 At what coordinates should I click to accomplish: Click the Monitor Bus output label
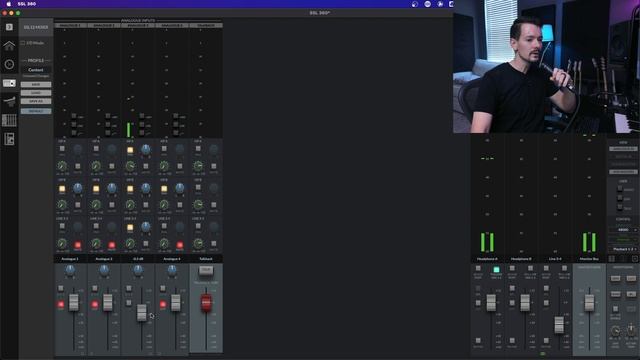pyautogui.click(x=589, y=259)
